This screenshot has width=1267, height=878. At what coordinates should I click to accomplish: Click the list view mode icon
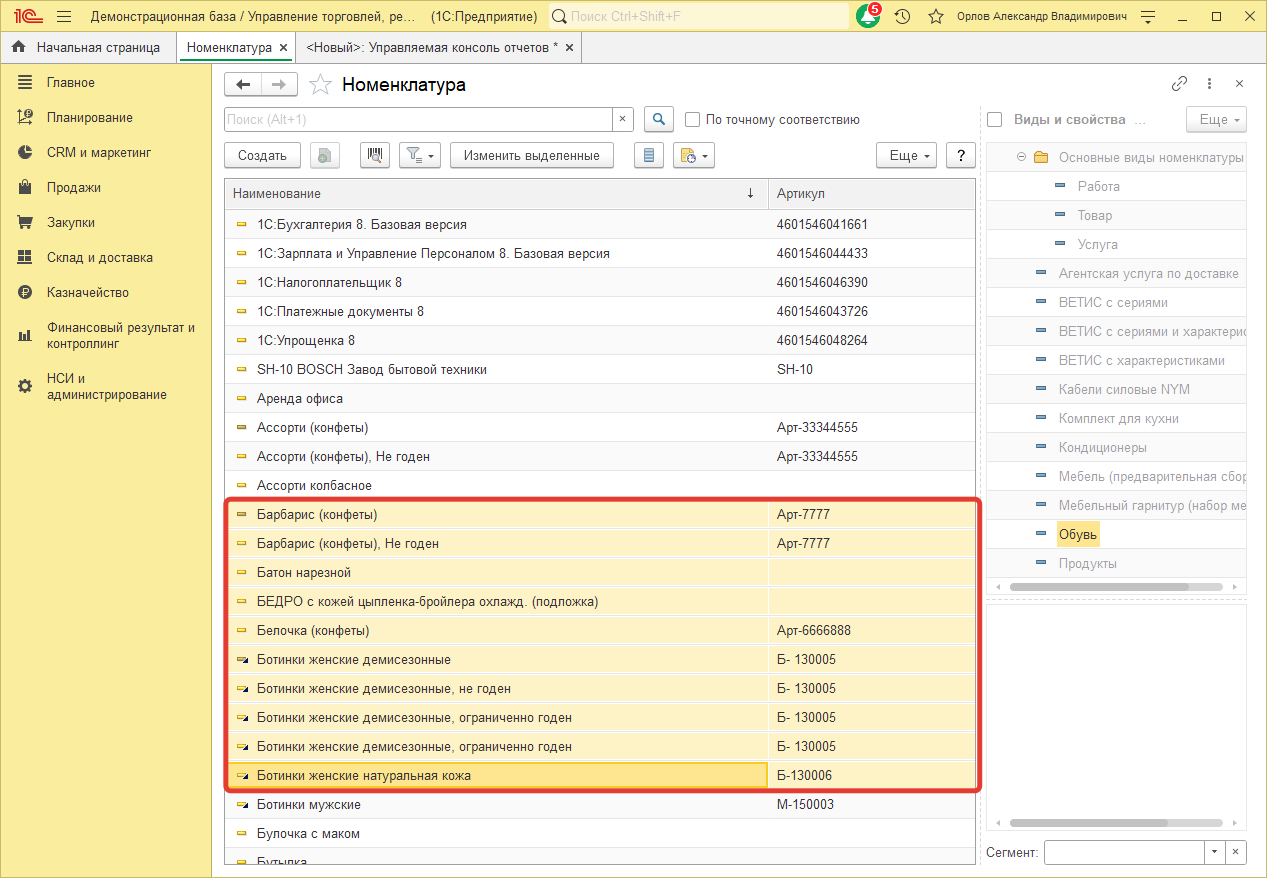click(649, 155)
